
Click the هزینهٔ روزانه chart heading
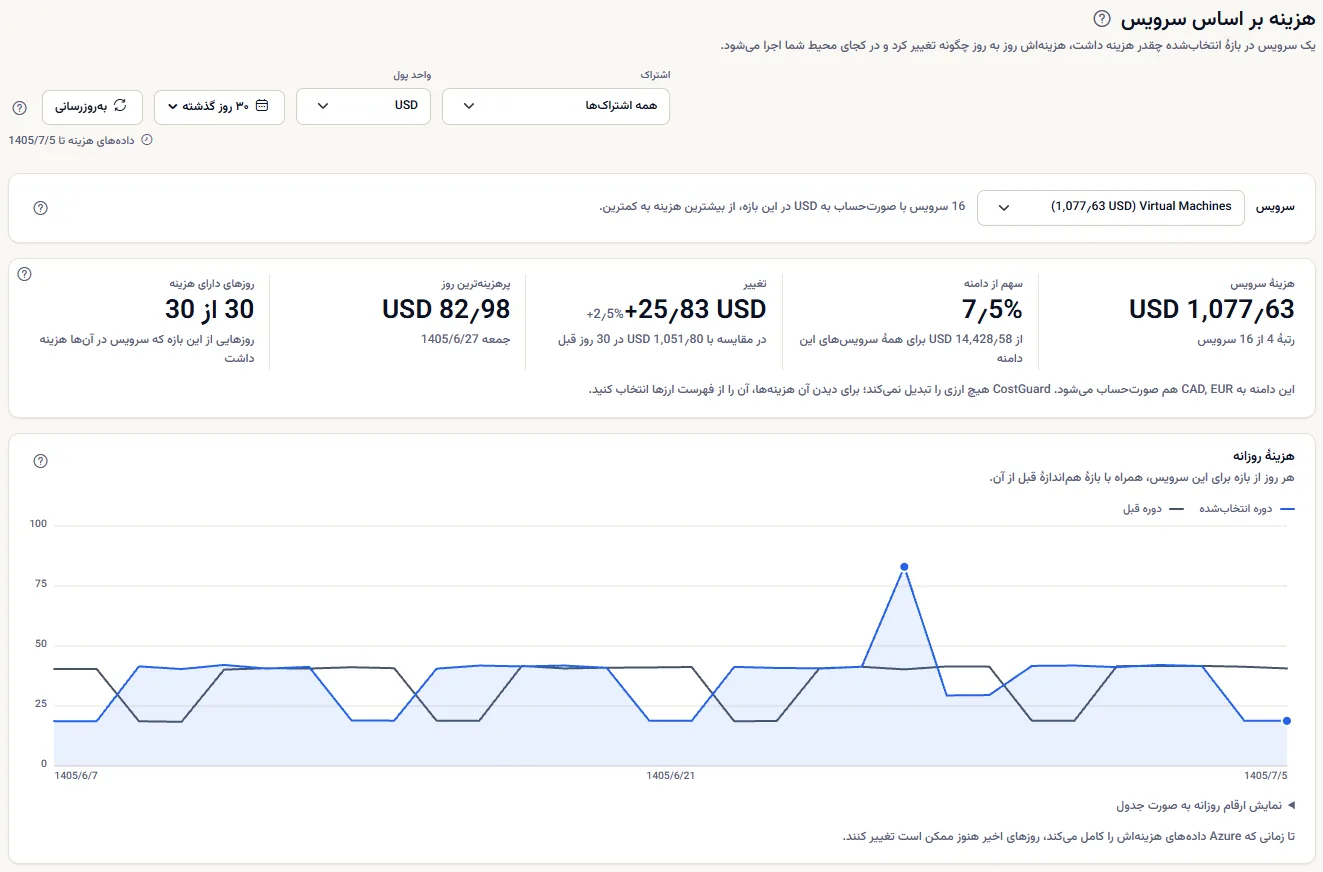1265,457
